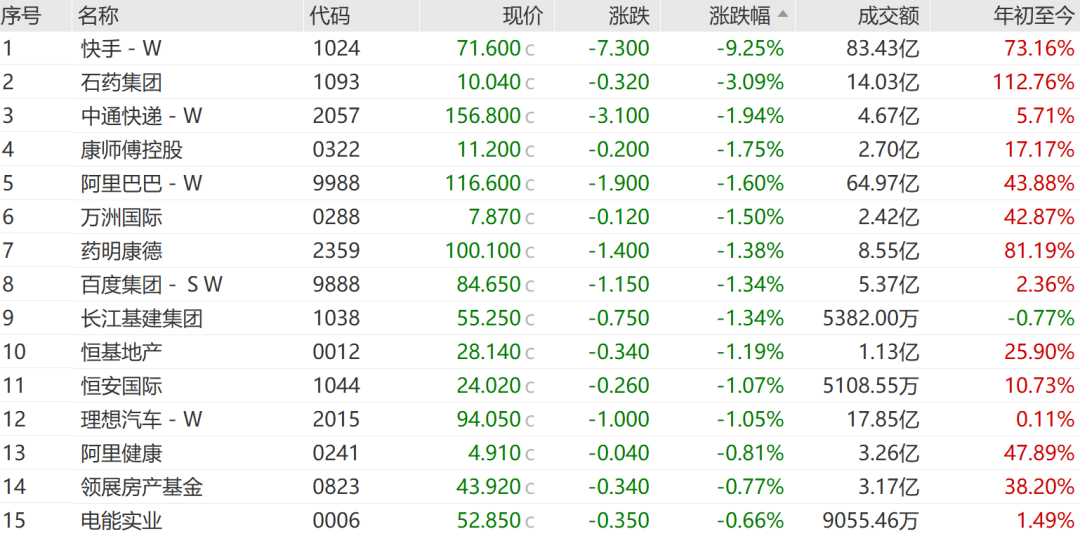1080x534 pixels.
Task: Select the 理想汽车-W row
Action: pos(540,420)
